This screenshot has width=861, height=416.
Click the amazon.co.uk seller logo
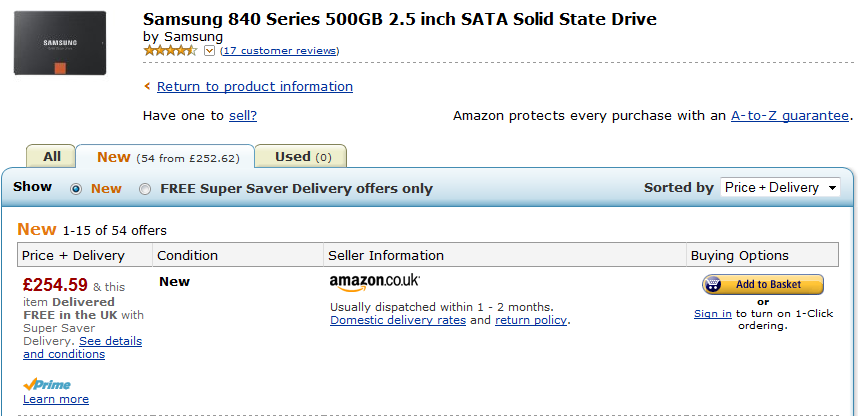coord(374,283)
